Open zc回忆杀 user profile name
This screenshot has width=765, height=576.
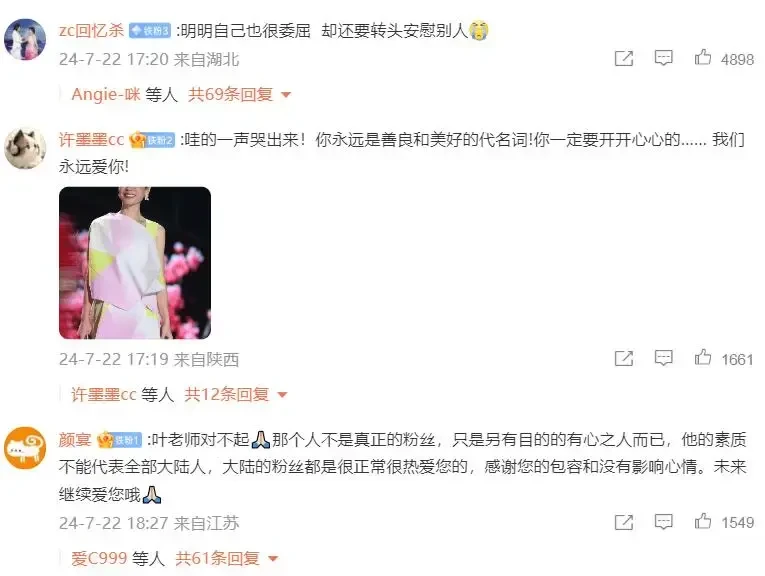91,31
